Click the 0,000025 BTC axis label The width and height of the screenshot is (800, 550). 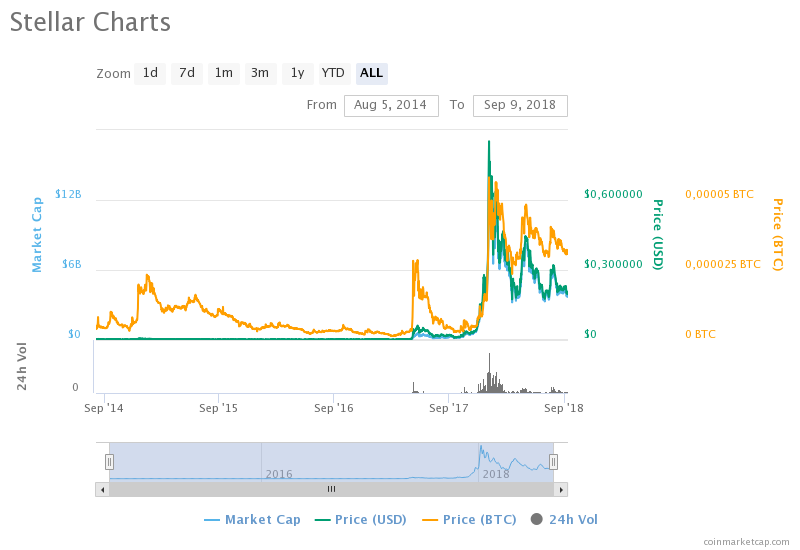point(723,264)
